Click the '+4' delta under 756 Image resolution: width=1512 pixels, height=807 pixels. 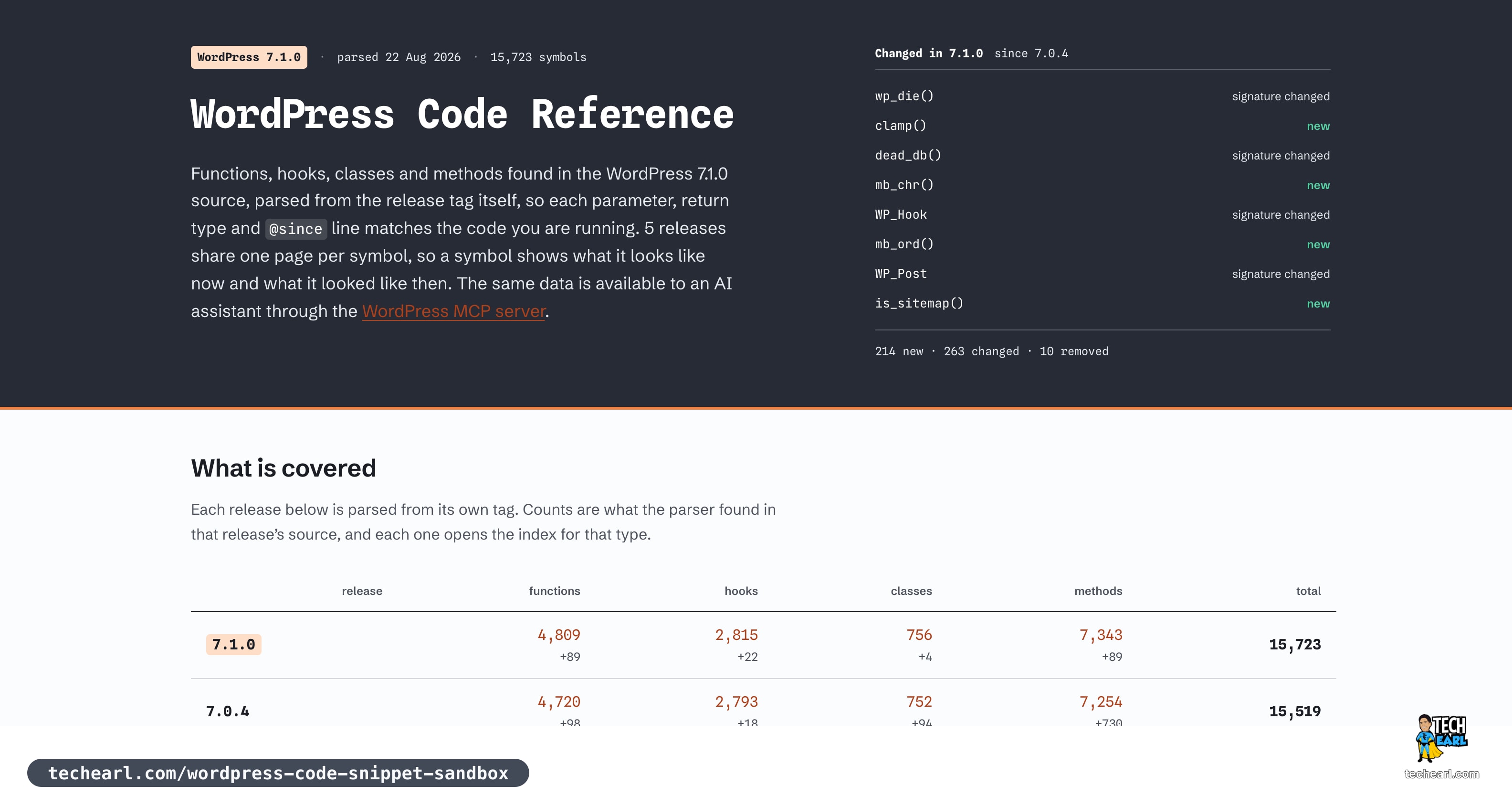[x=925, y=657]
